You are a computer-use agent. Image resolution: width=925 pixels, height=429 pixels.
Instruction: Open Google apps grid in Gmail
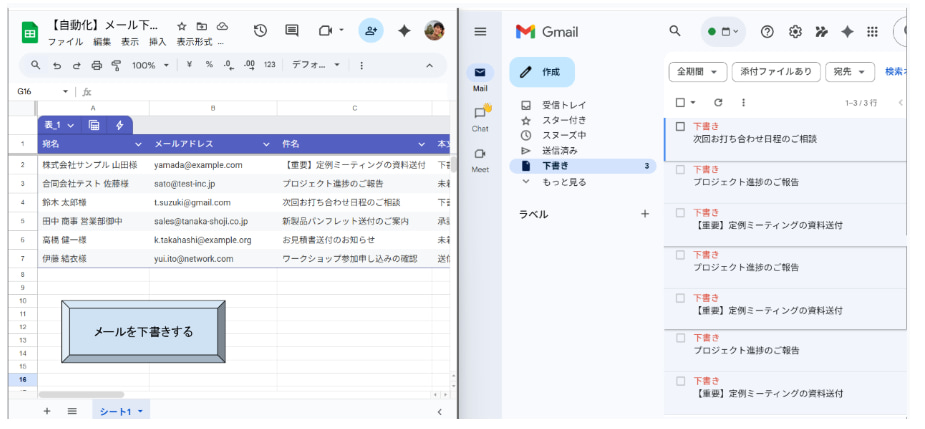[872, 32]
